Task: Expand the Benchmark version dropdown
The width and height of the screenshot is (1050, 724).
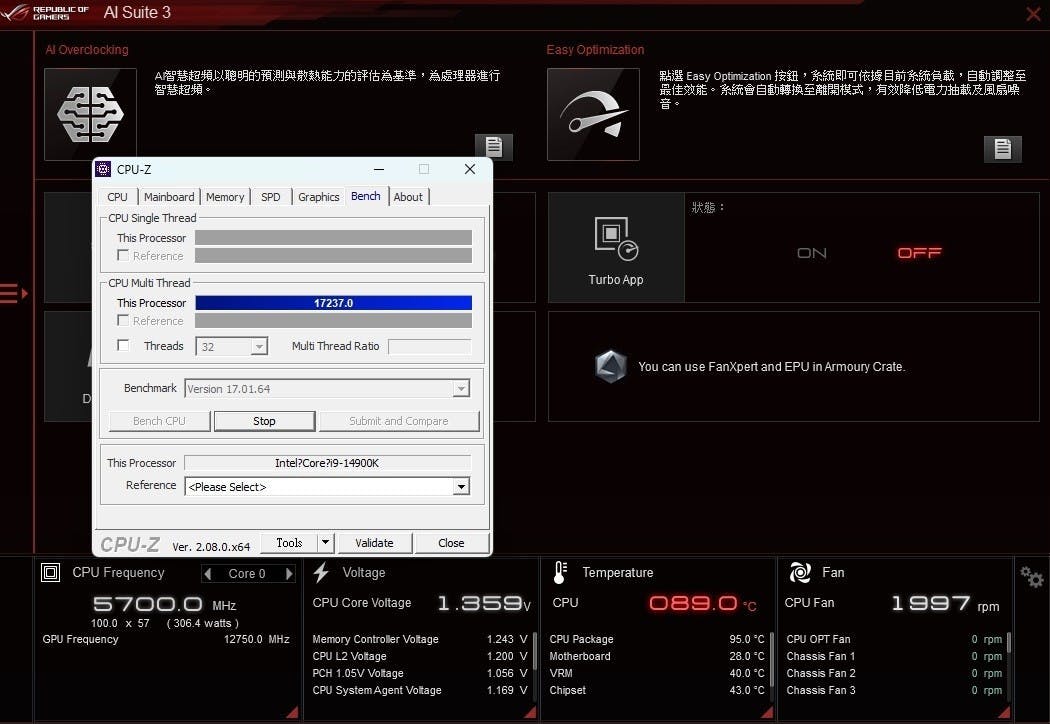Action: [461, 389]
